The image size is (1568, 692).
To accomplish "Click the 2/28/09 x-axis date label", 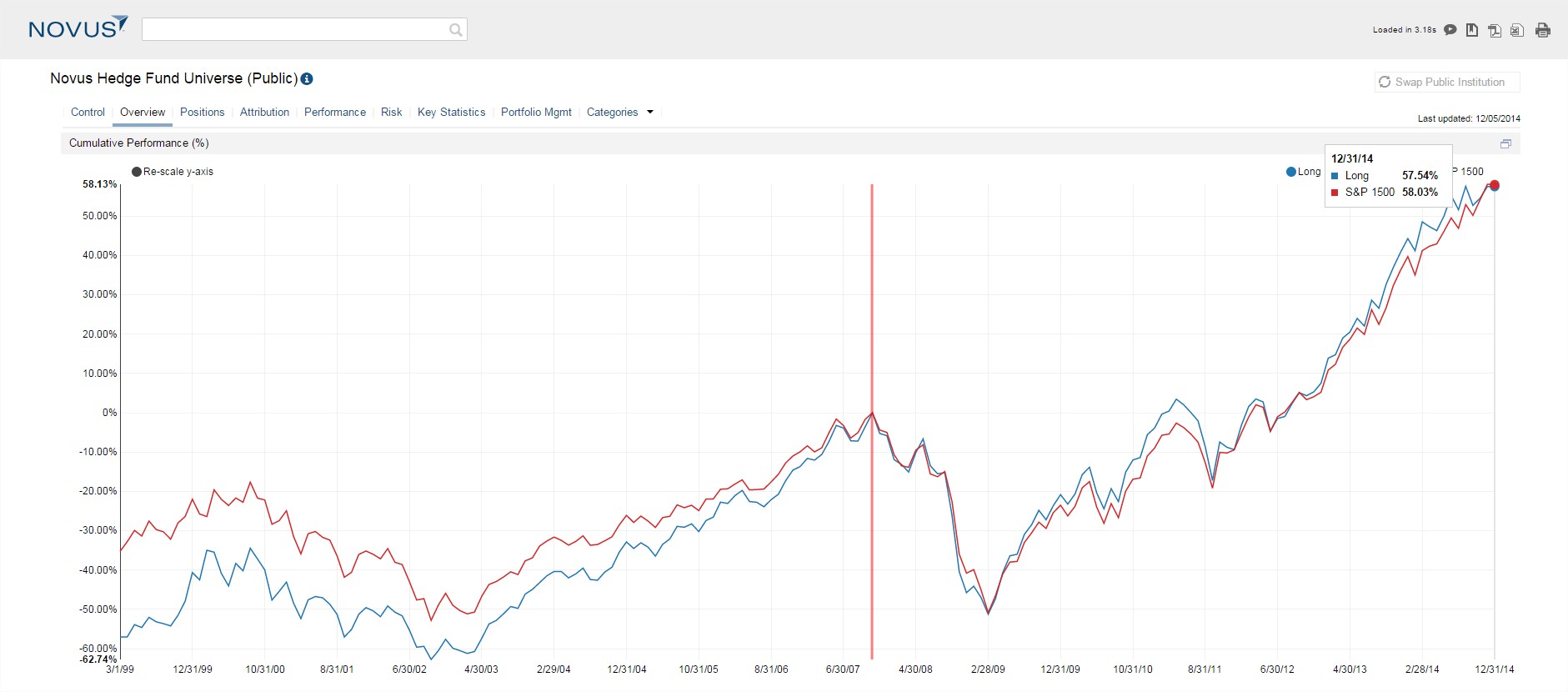I will point(988,669).
